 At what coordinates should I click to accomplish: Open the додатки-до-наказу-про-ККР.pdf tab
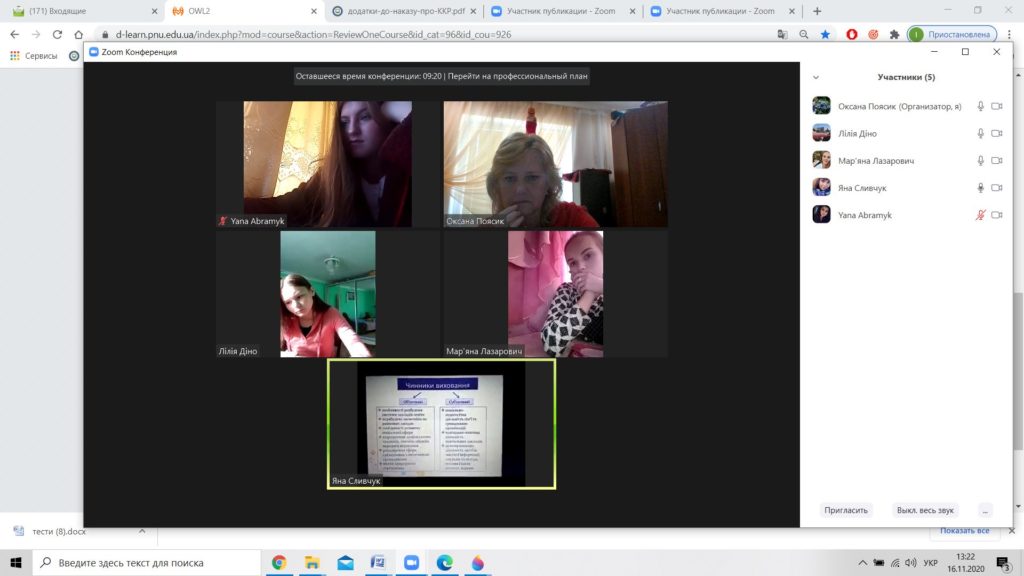(400, 11)
